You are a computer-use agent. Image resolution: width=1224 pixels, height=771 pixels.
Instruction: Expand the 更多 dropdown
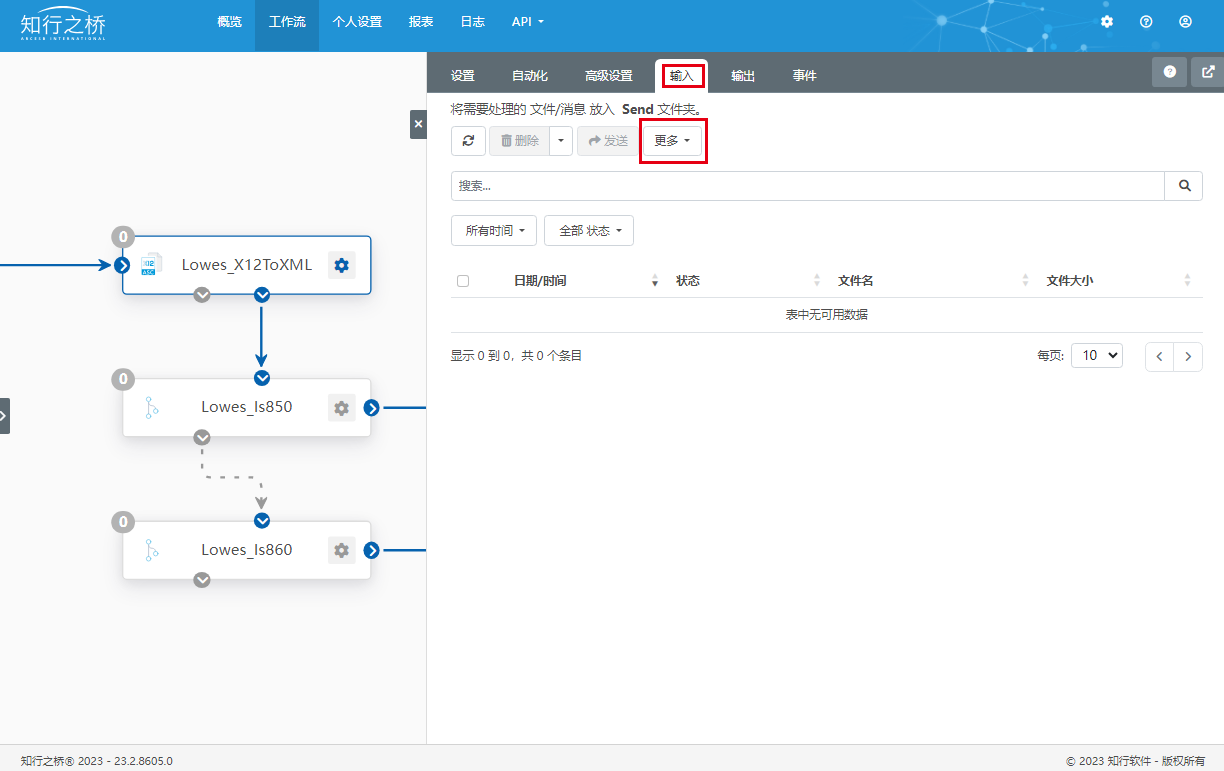[x=672, y=141]
